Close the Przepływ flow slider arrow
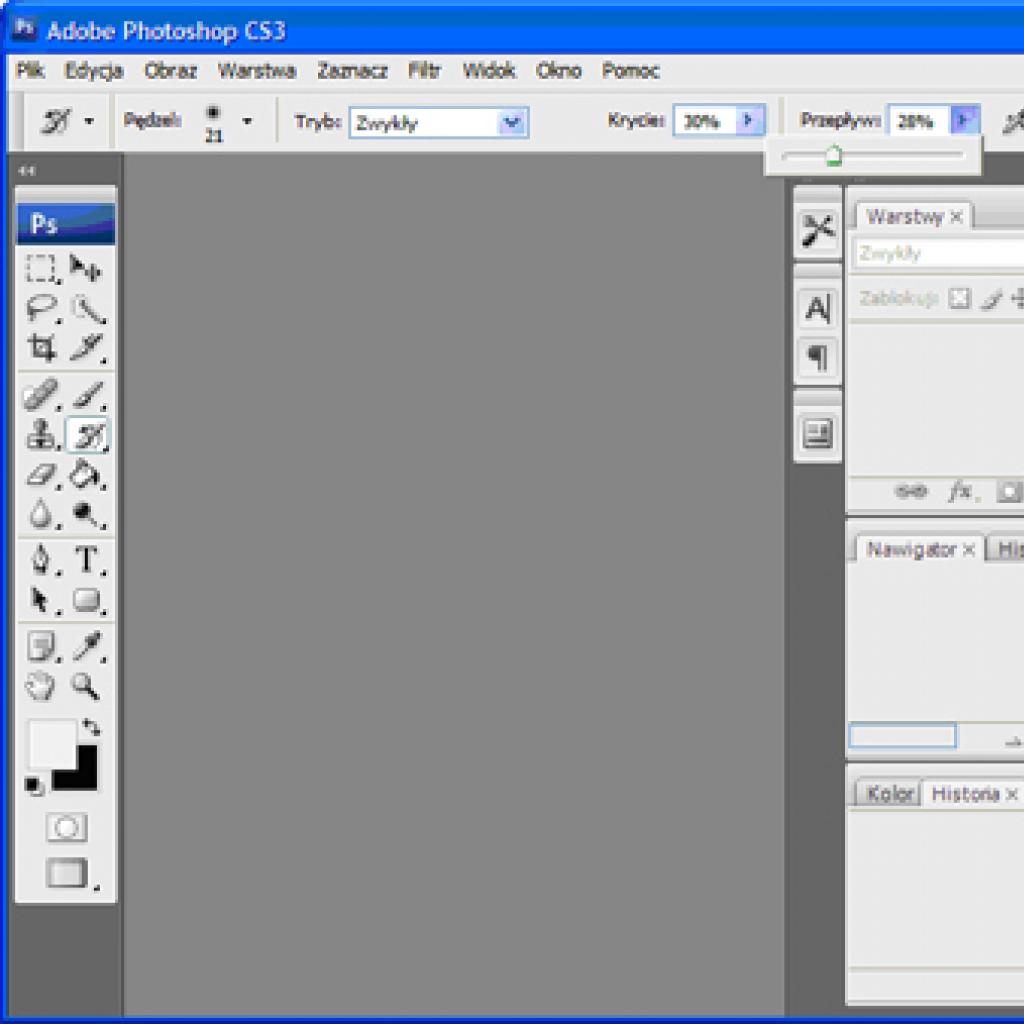The height and width of the screenshot is (1024, 1024). point(964,121)
